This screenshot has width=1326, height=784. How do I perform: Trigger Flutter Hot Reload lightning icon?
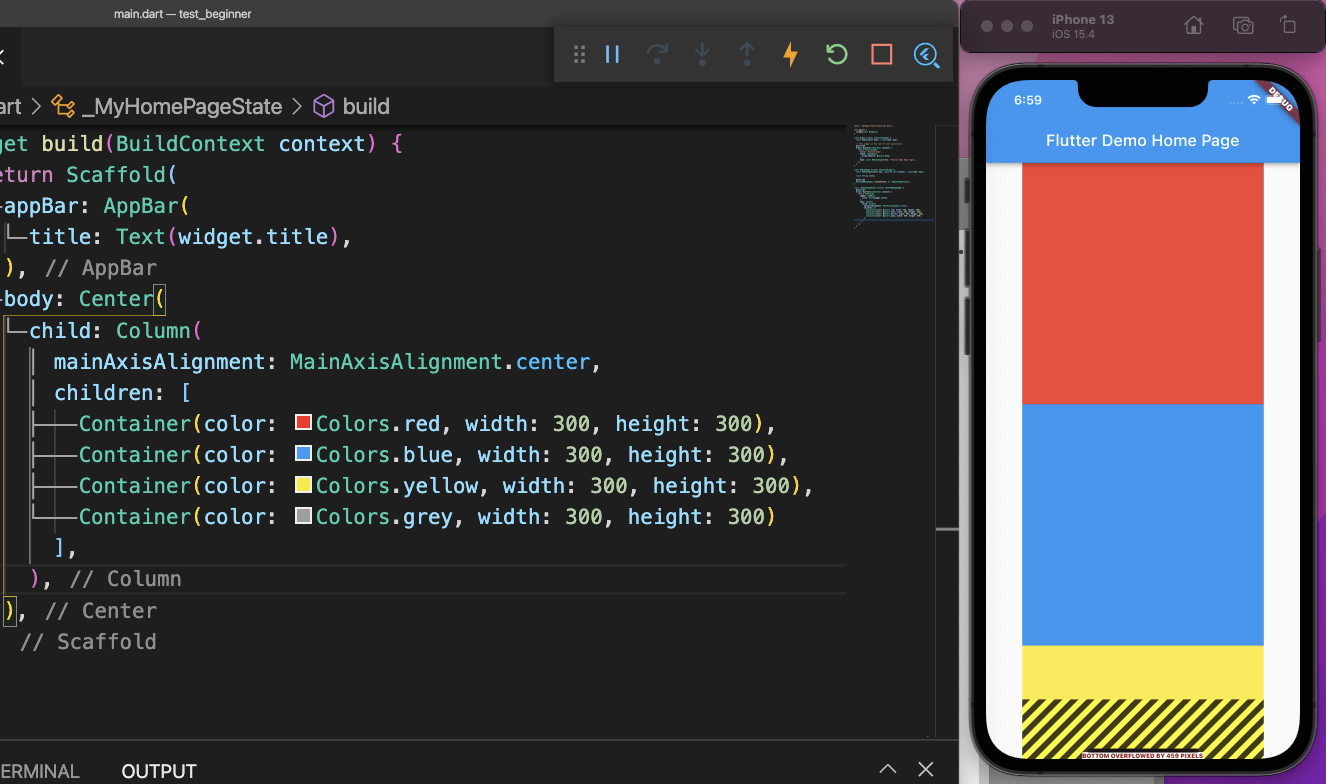coord(791,54)
